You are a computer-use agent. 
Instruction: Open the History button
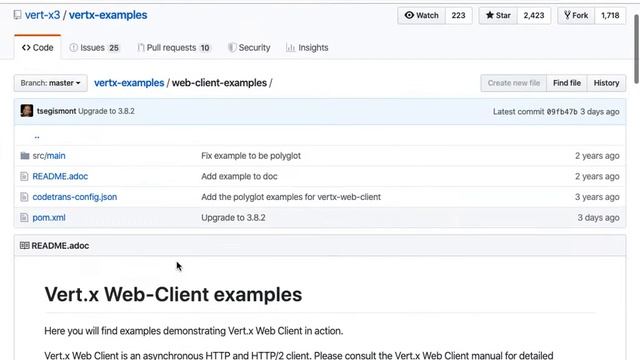(607, 83)
